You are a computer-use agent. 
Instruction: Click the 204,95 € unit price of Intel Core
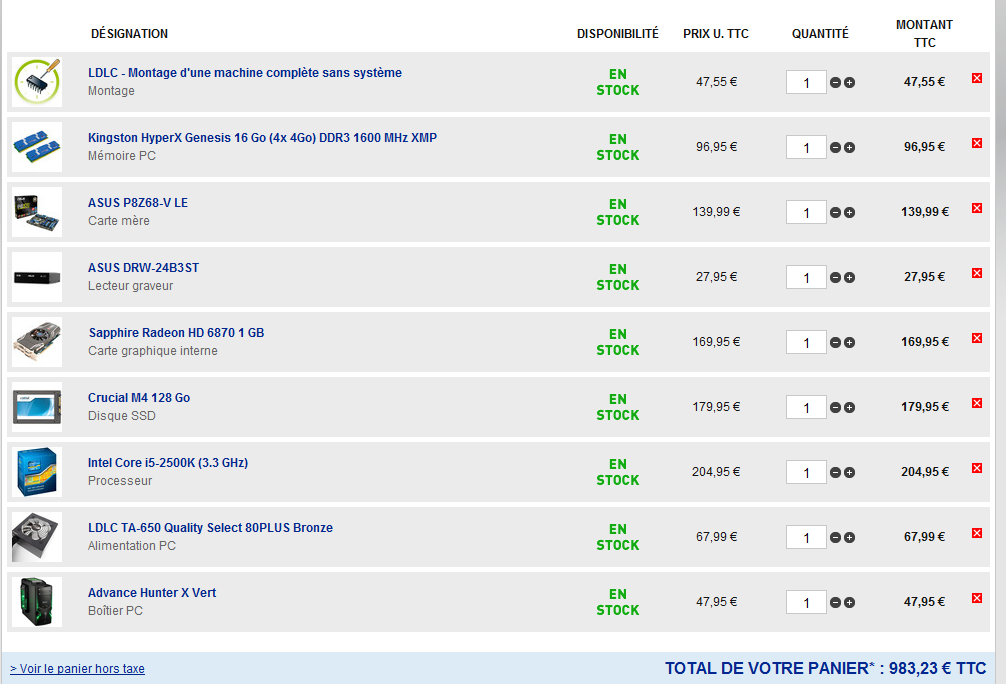(x=716, y=472)
